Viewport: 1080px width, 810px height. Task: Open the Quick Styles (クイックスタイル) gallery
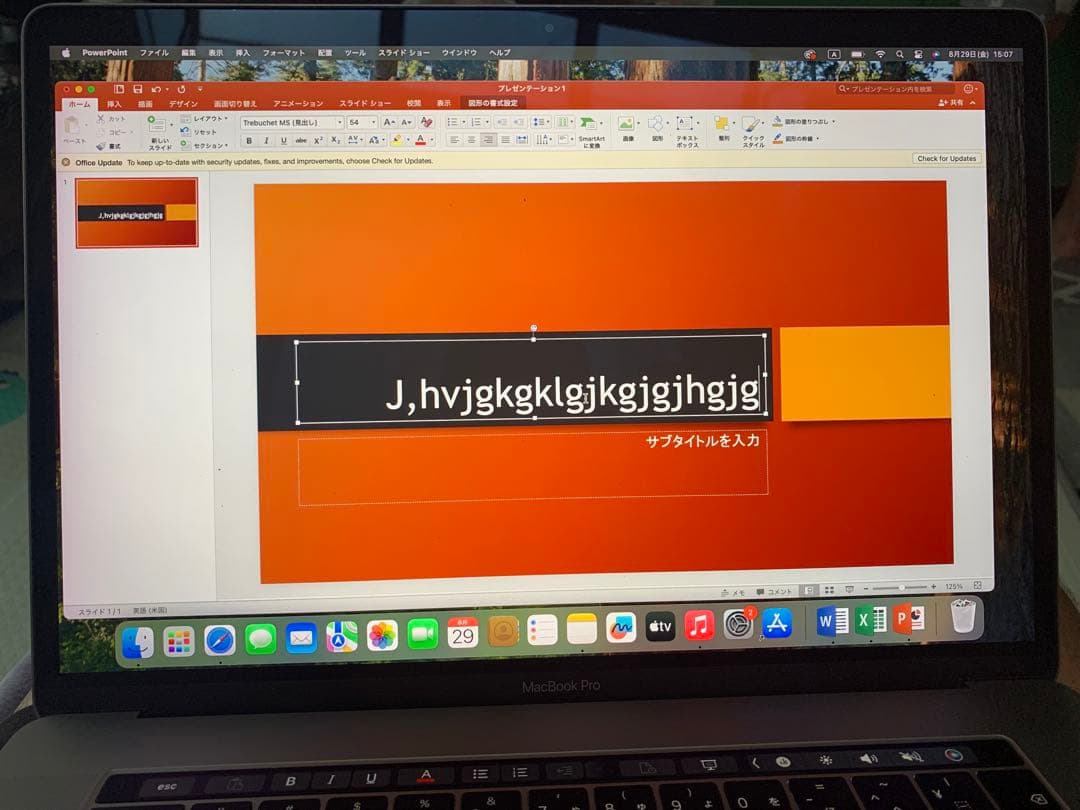pyautogui.click(x=752, y=125)
